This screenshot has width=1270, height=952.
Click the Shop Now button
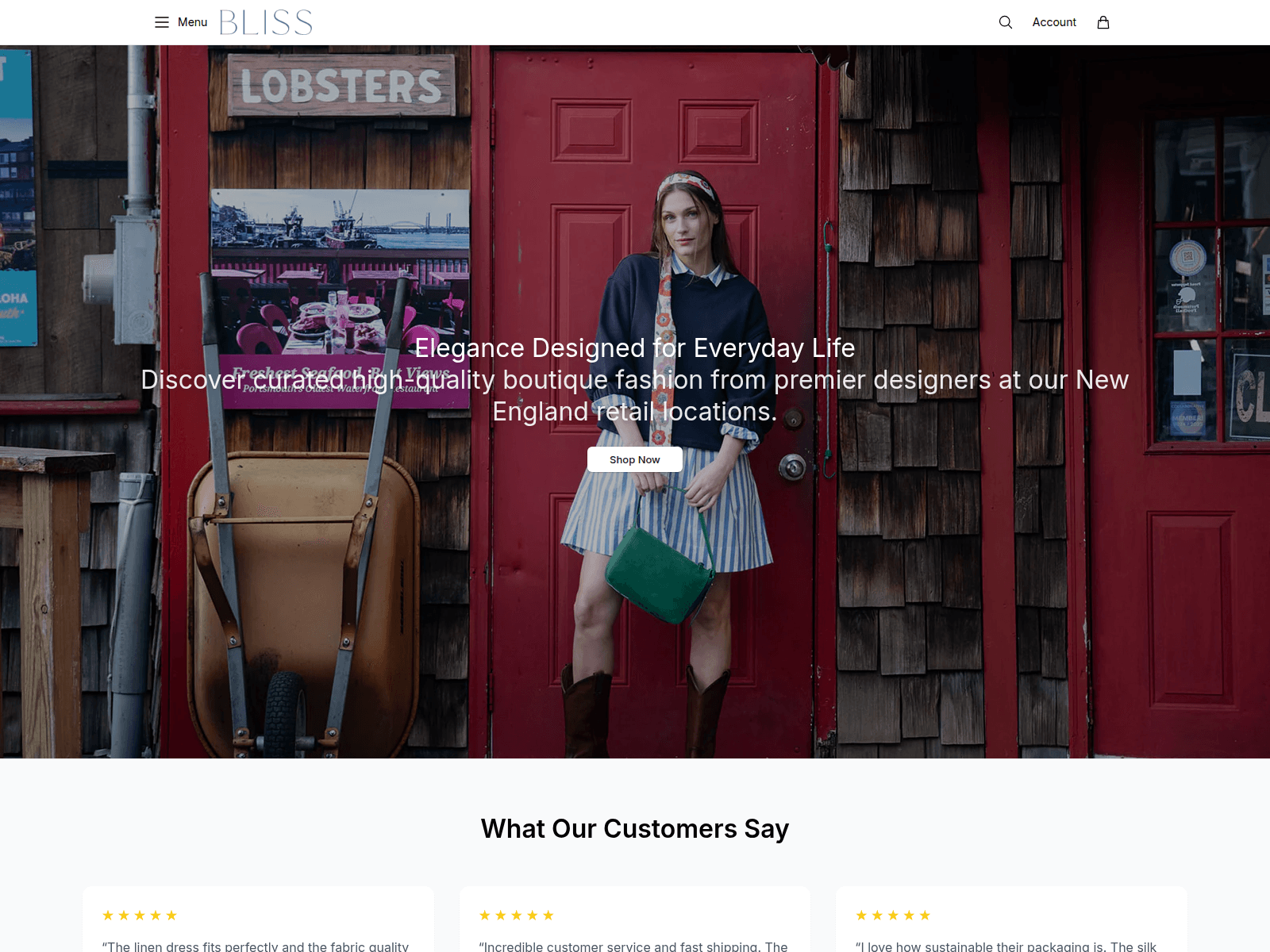pos(635,459)
